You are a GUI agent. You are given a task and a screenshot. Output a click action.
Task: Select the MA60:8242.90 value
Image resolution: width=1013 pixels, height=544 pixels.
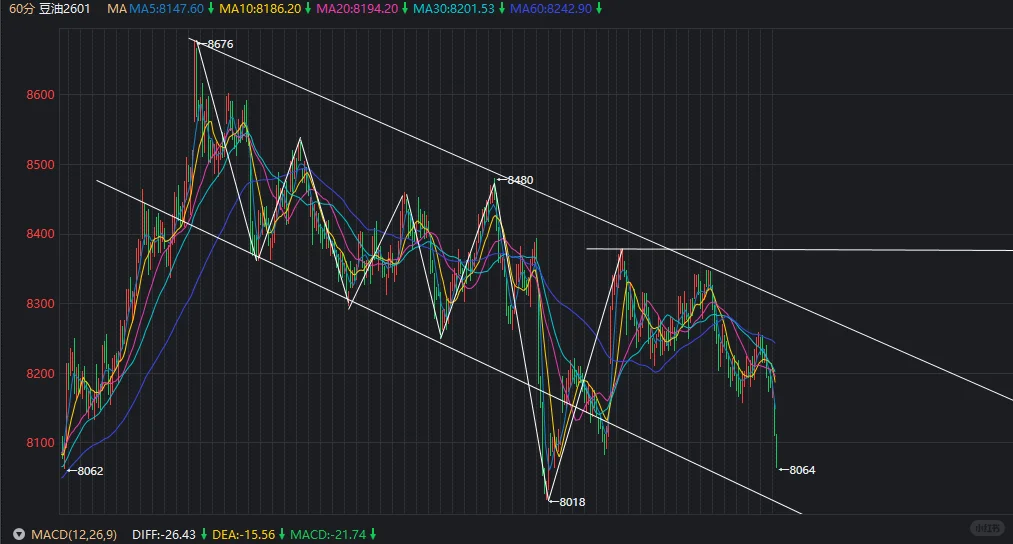click(x=550, y=8)
